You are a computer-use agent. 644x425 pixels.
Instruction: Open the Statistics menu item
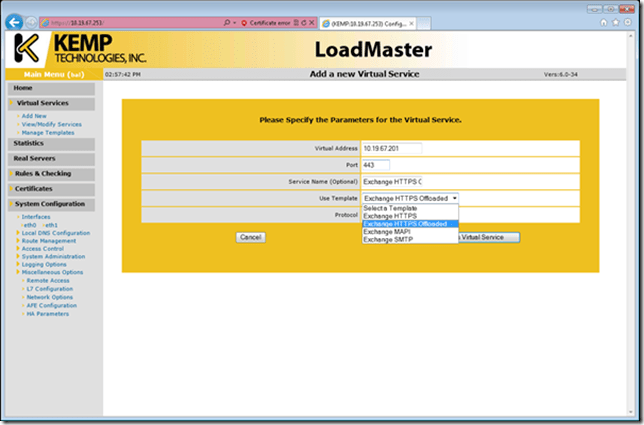[x=28, y=144]
